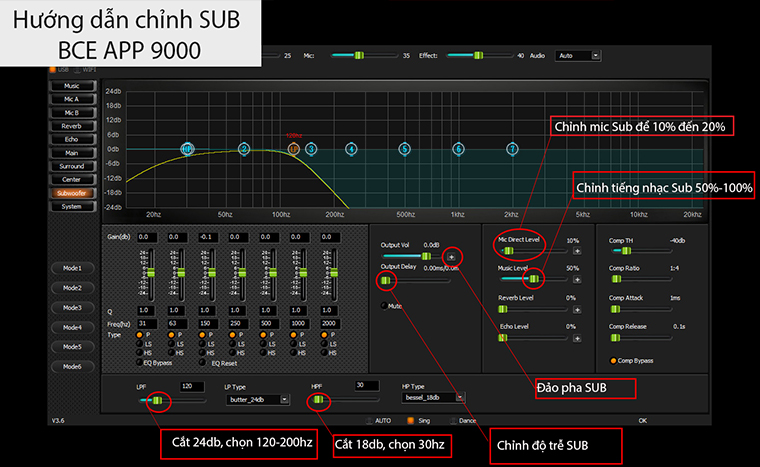Set the 63 Hz band type to HS

point(171,353)
